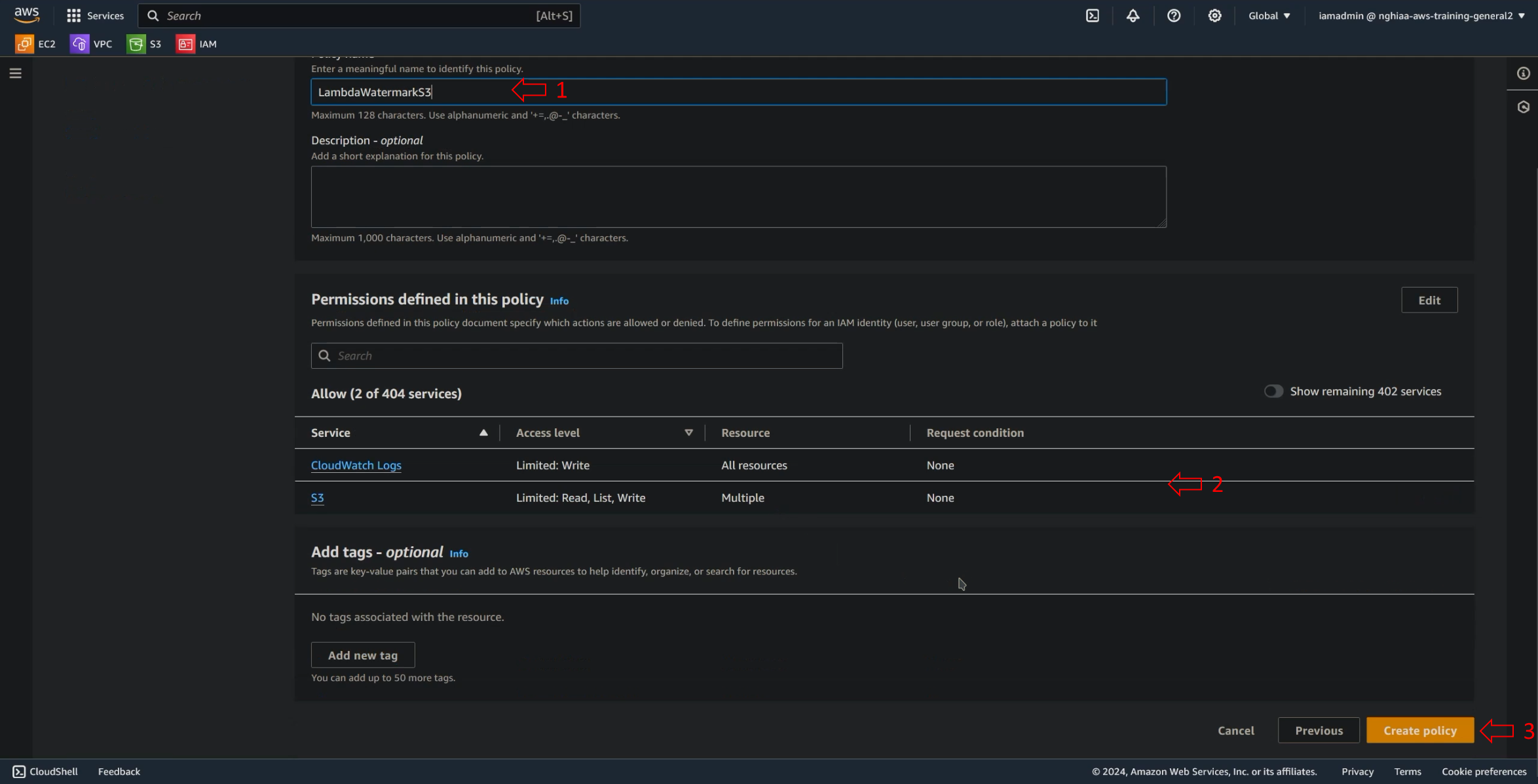Open the CloudShell icon in top bar
Screen dimensions: 1538x784
1093,16
